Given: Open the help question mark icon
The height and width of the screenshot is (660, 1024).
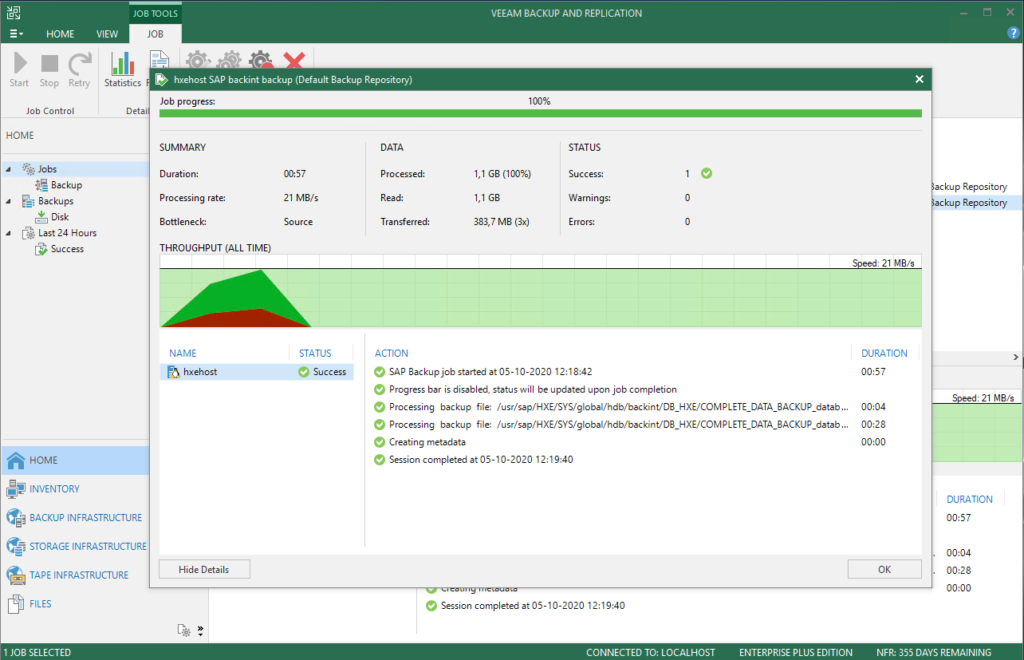Looking at the screenshot, I should pos(1013,34).
